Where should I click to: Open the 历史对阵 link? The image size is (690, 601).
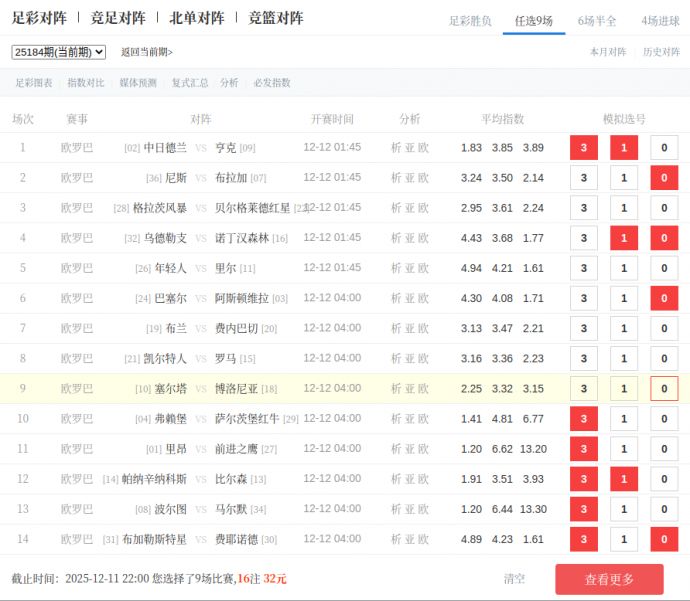click(x=661, y=52)
